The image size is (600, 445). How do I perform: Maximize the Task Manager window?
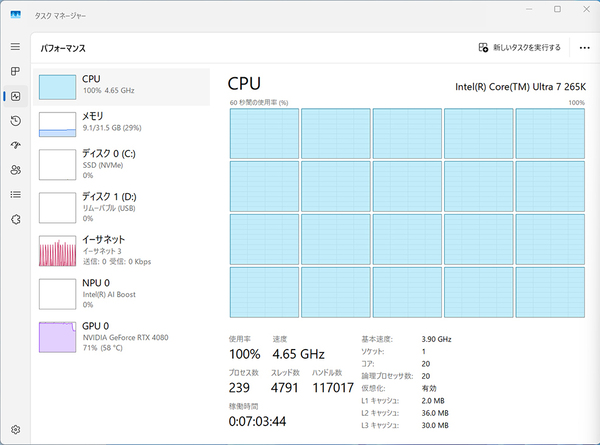pos(556,11)
